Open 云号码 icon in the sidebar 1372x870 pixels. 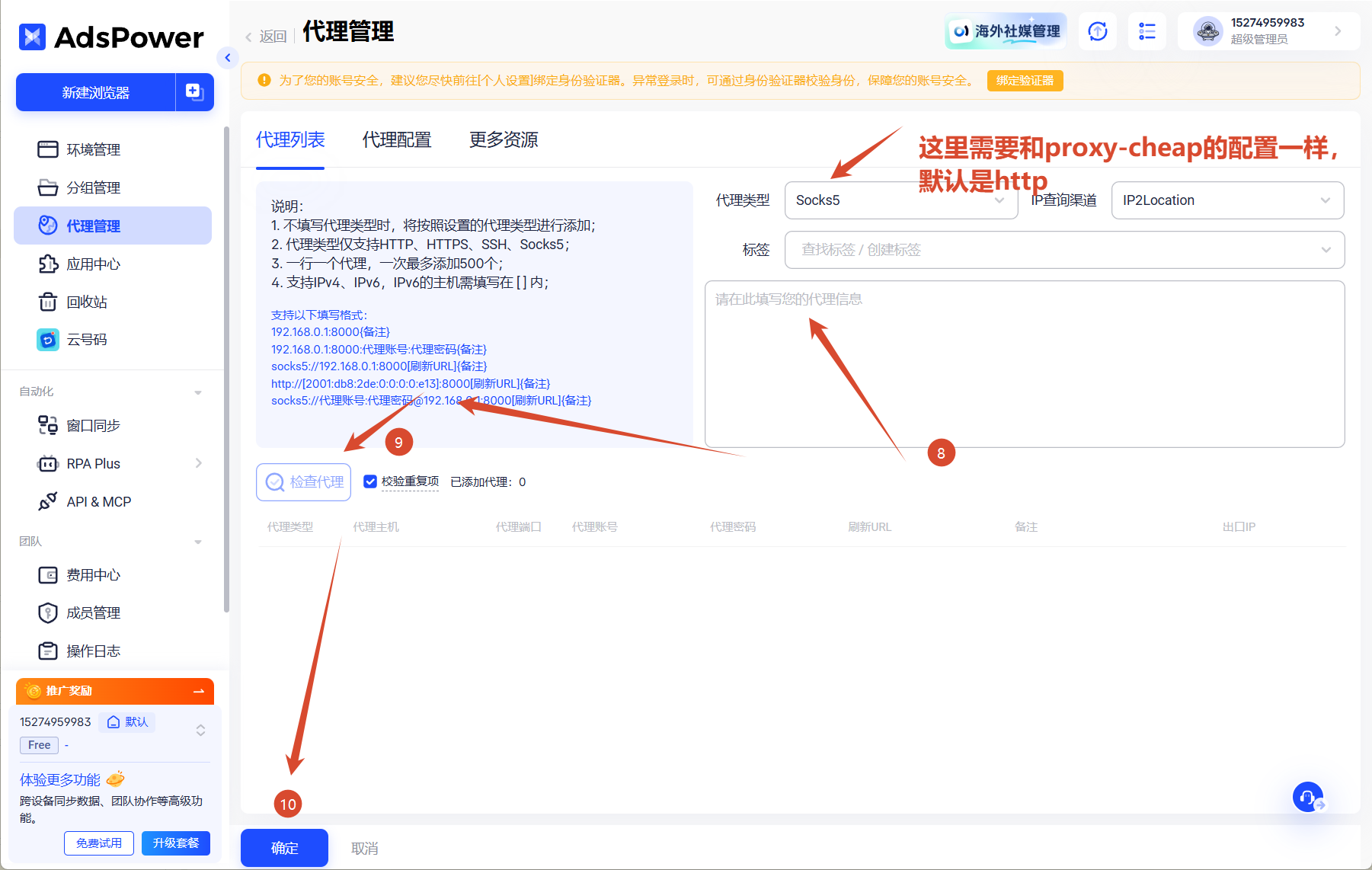point(48,340)
